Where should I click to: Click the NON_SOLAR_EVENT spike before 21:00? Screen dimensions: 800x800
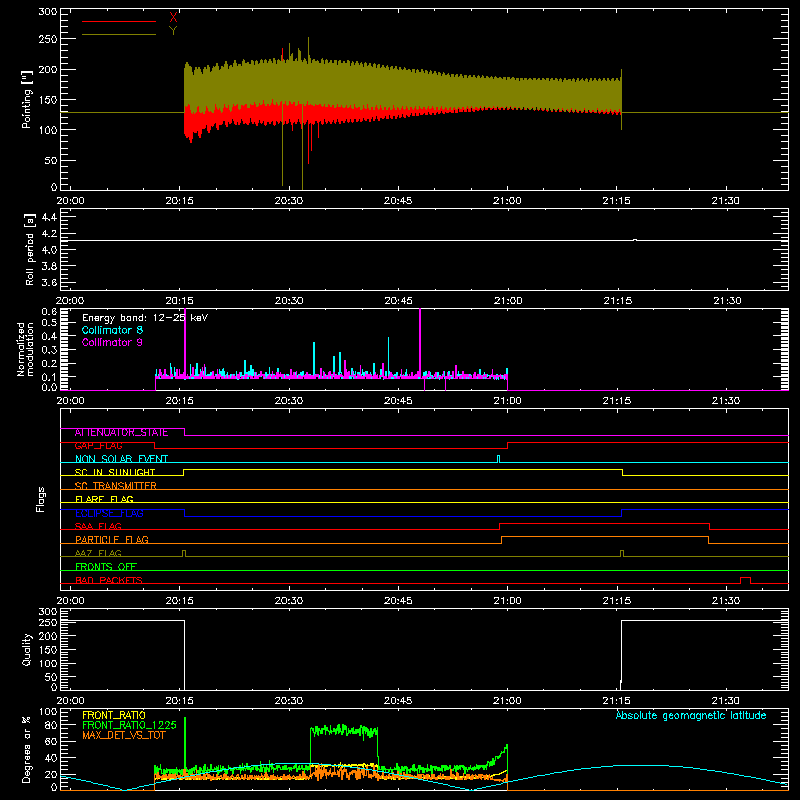[x=498, y=459]
